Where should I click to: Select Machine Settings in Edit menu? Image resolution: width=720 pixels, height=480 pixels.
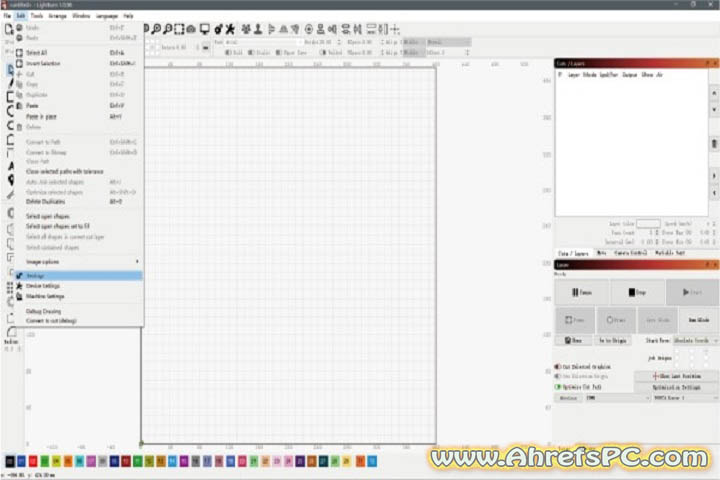79,296
